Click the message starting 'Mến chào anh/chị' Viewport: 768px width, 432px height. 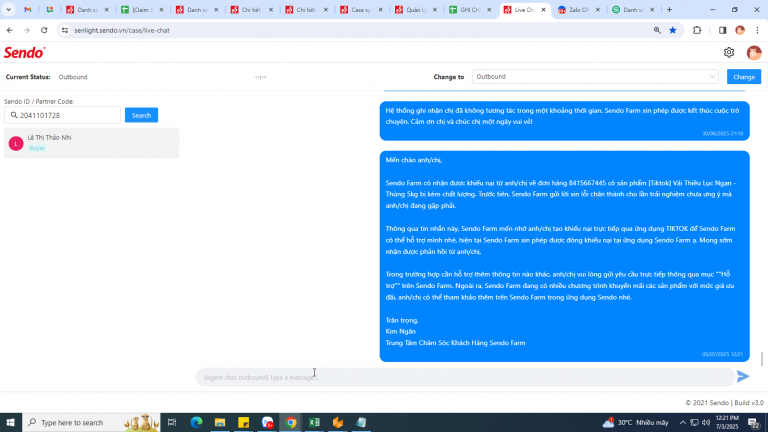point(564,256)
